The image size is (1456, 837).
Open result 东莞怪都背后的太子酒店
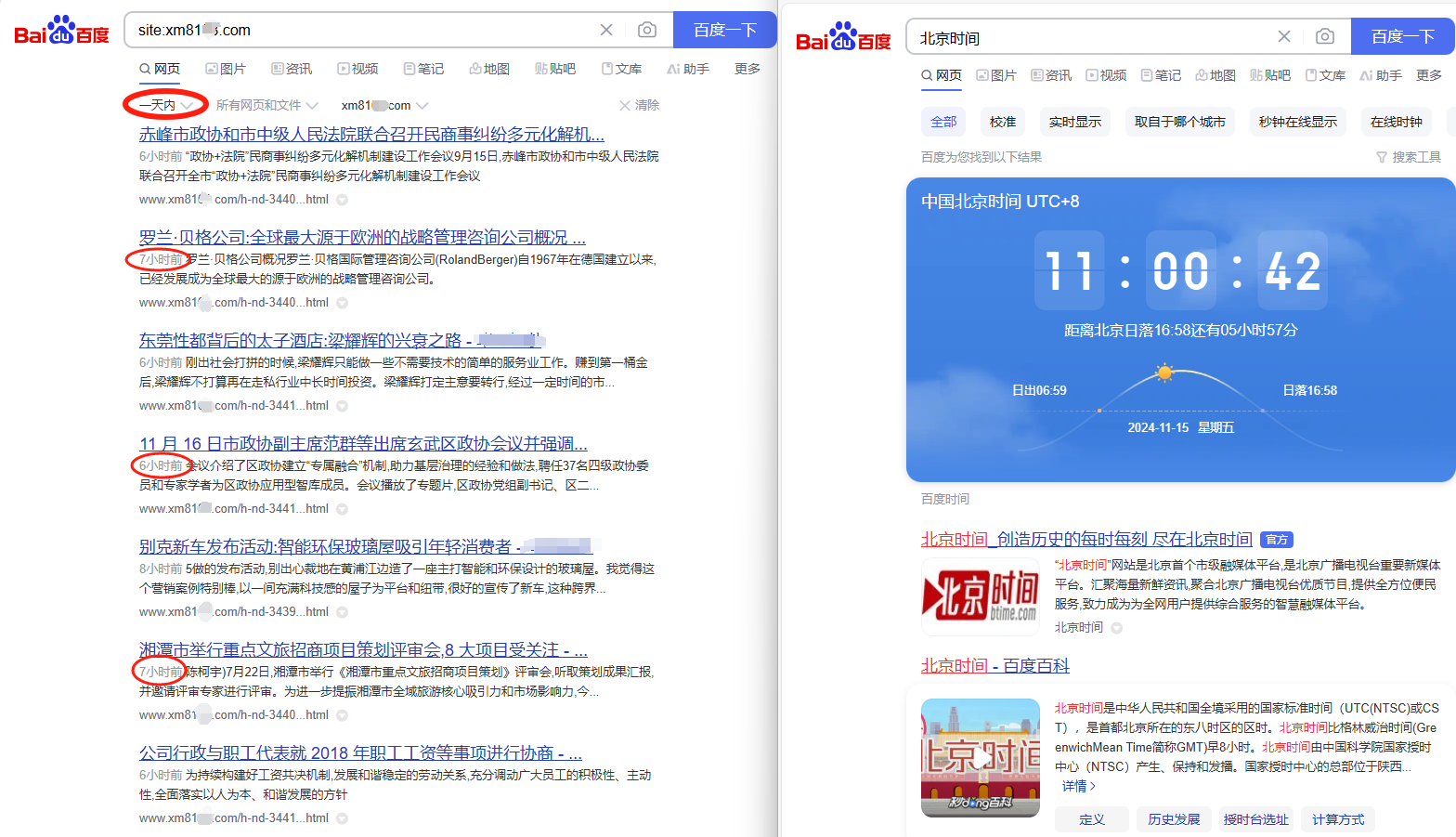click(x=342, y=341)
